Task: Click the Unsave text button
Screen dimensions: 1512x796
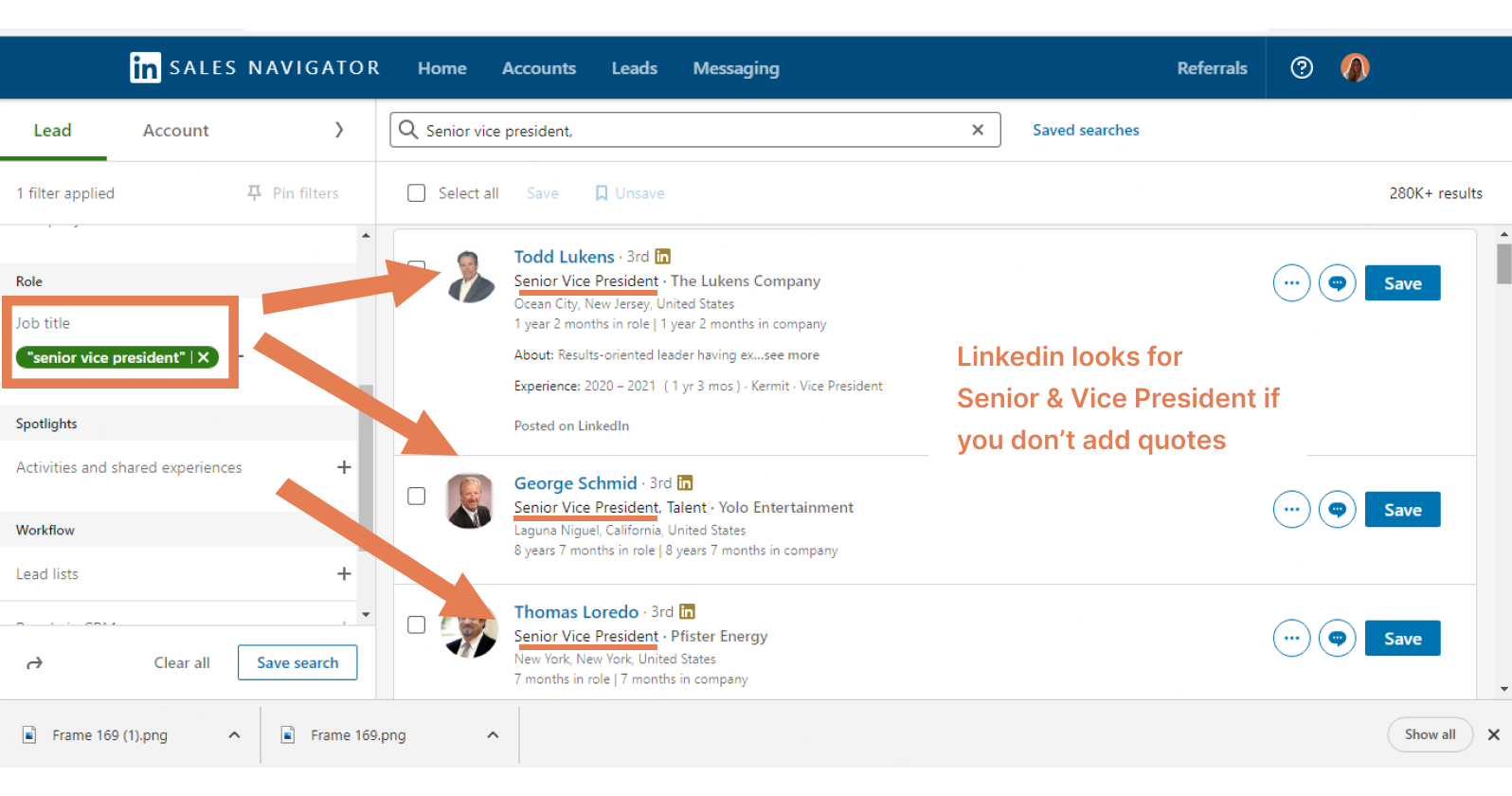Action: click(640, 193)
